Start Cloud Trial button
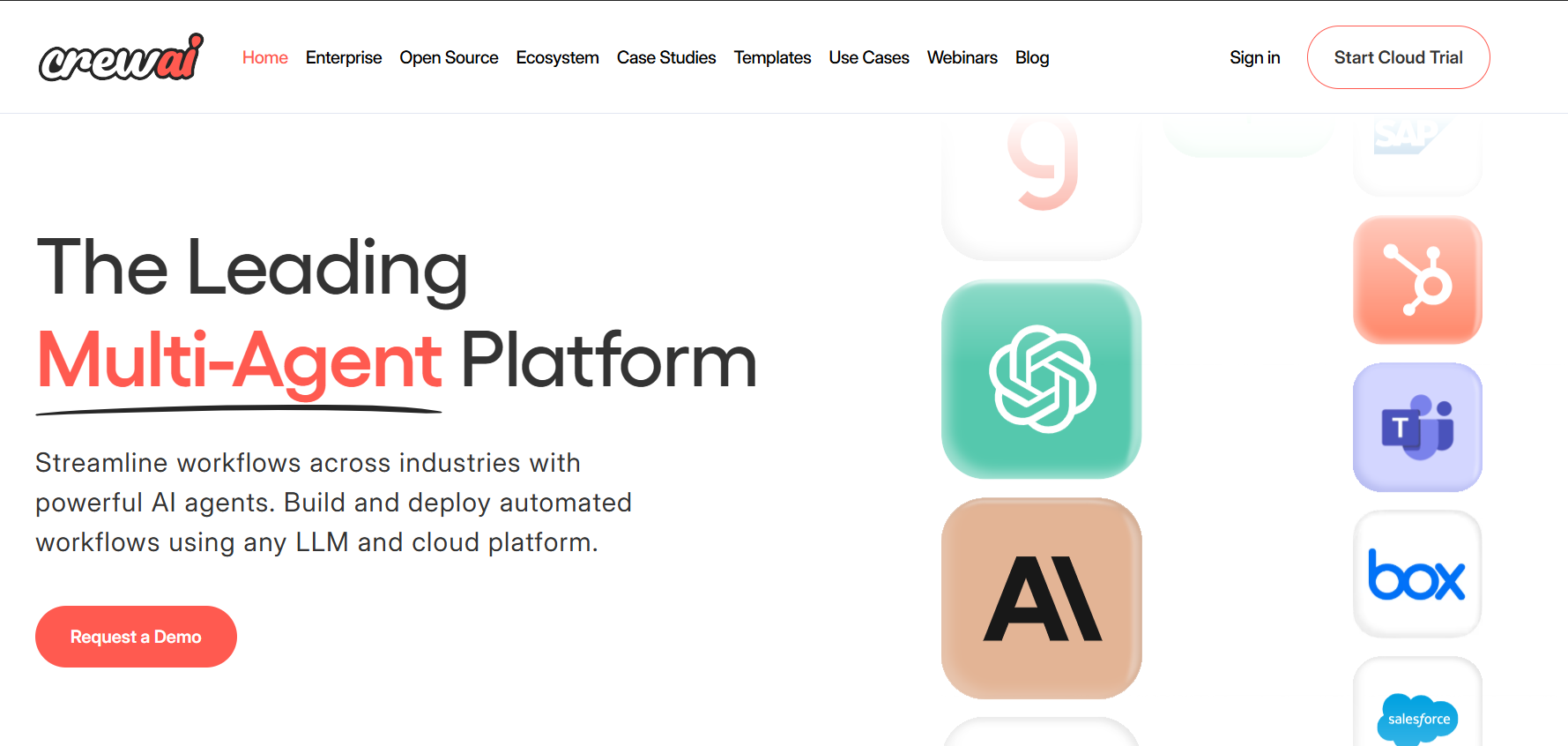 (1399, 57)
